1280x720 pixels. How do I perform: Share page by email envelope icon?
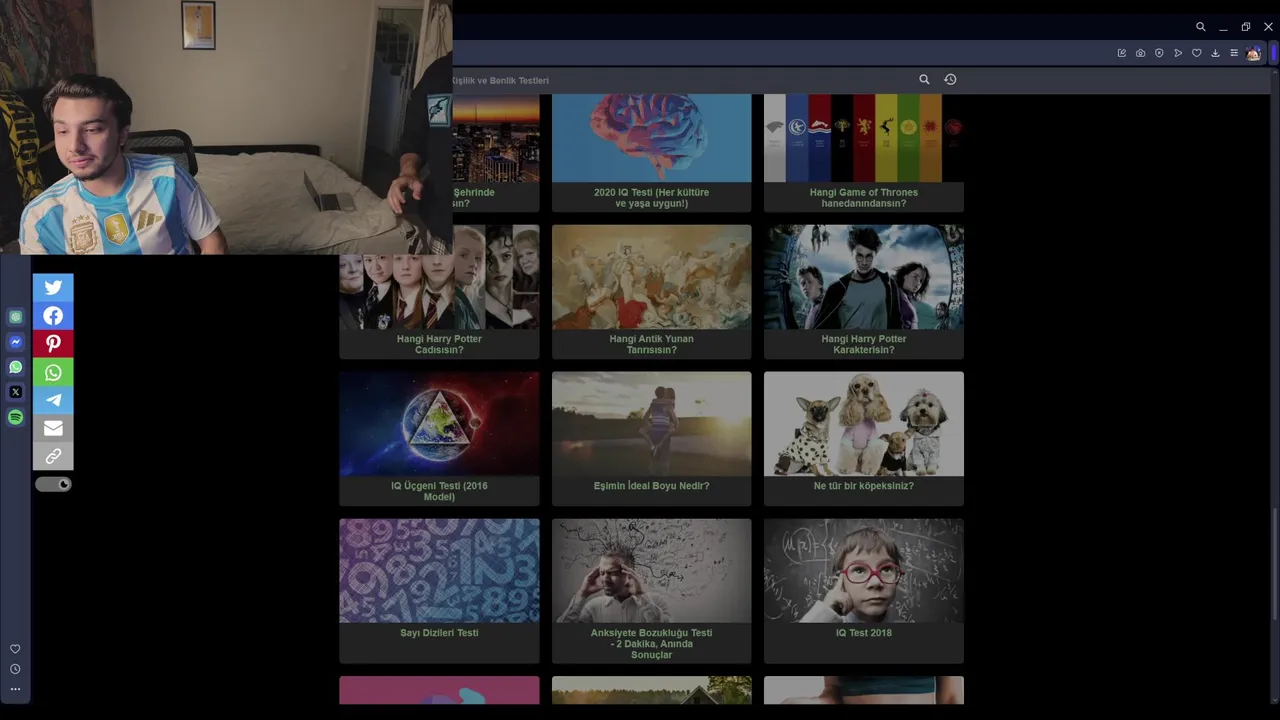point(53,428)
